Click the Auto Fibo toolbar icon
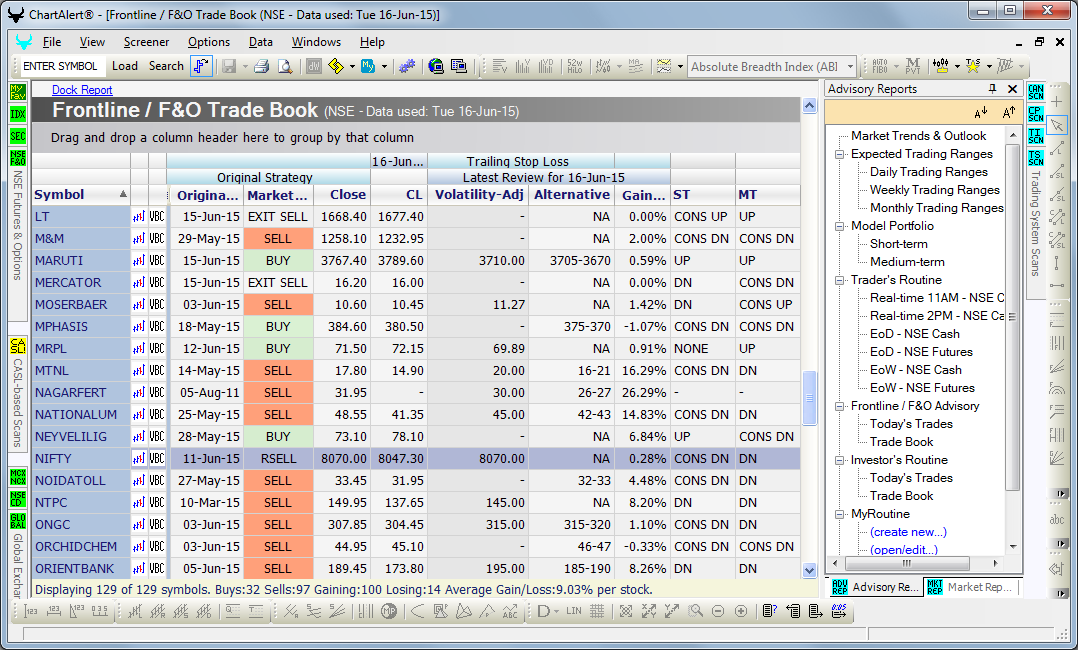 (879, 66)
